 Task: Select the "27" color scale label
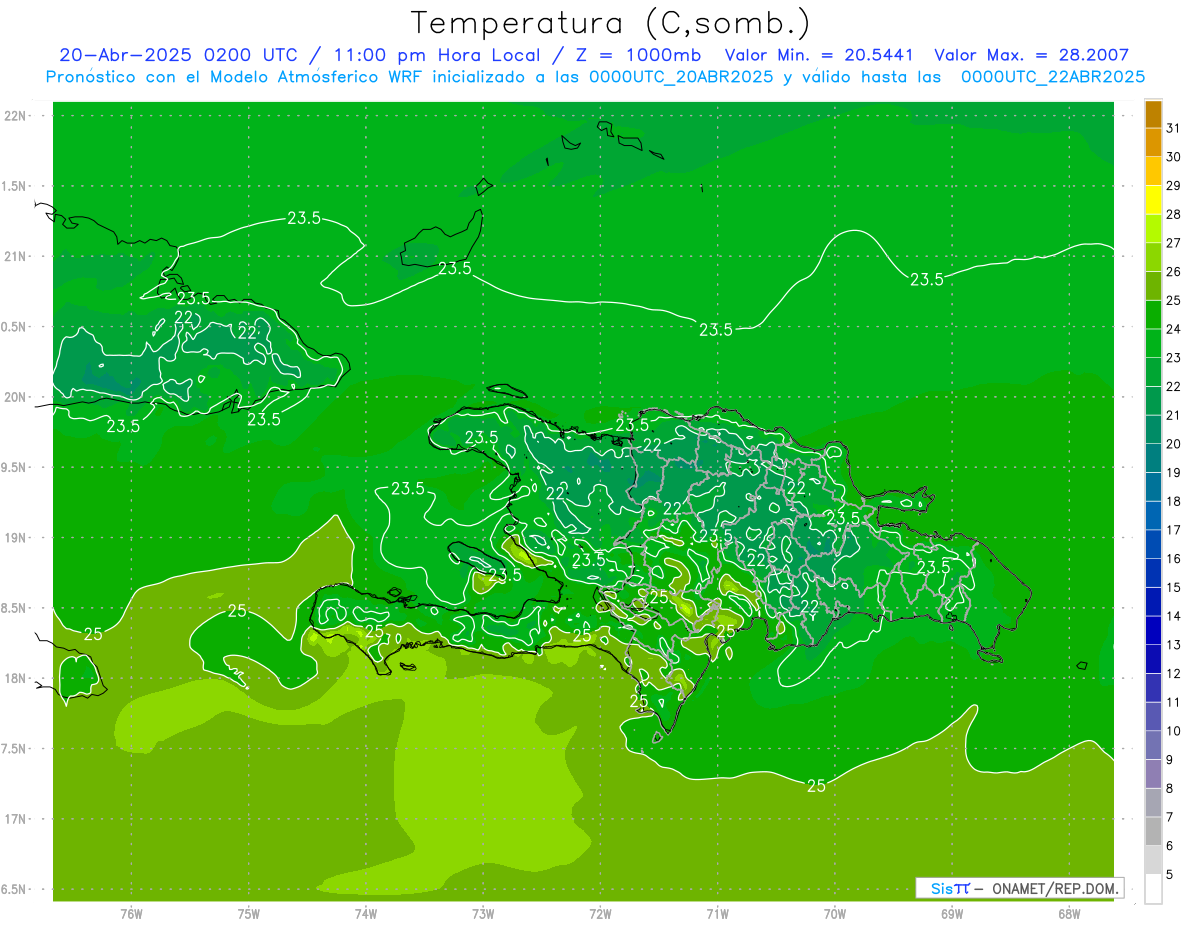pyautogui.click(x=1174, y=243)
